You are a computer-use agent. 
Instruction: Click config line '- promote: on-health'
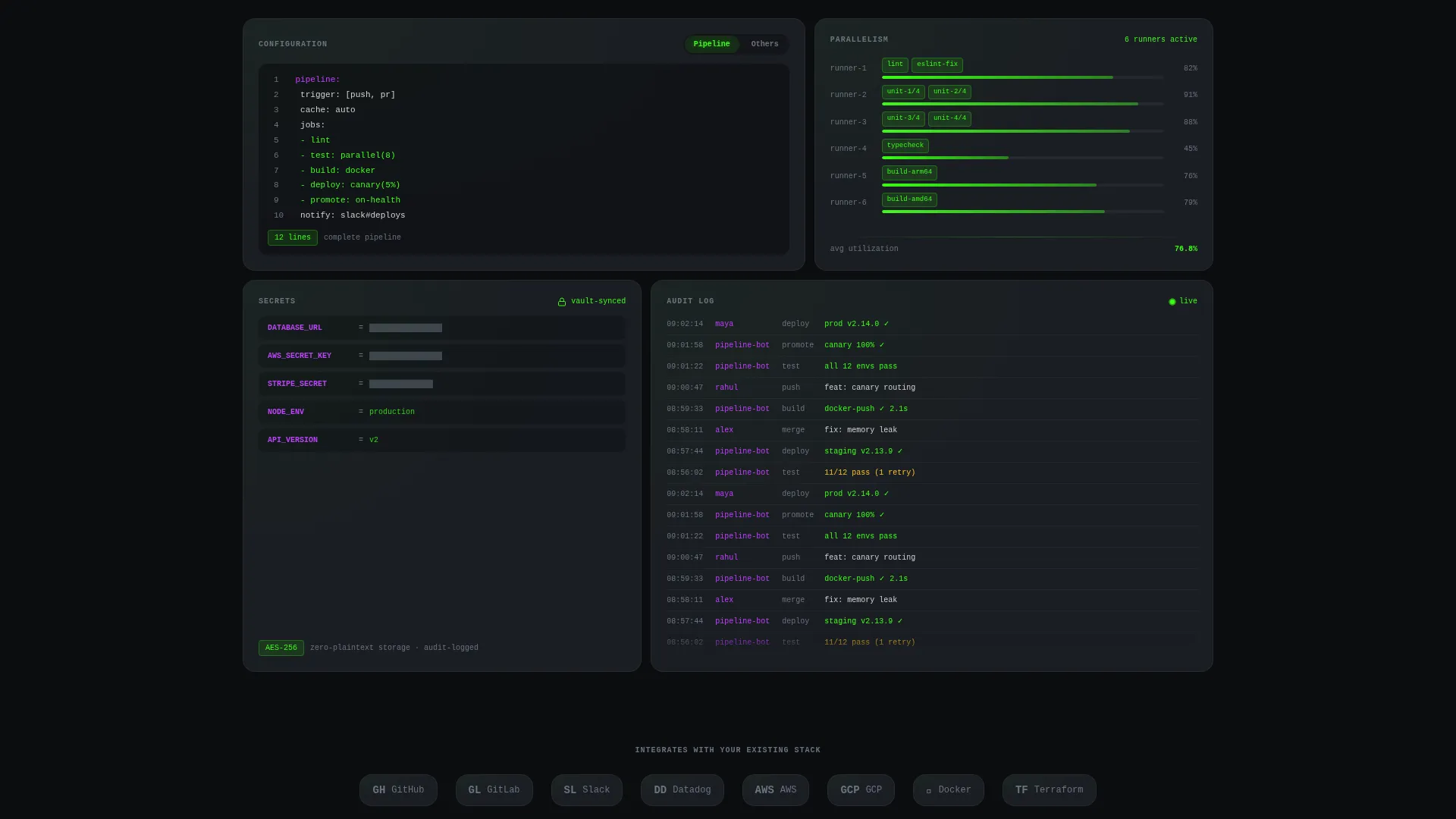pos(350,200)
